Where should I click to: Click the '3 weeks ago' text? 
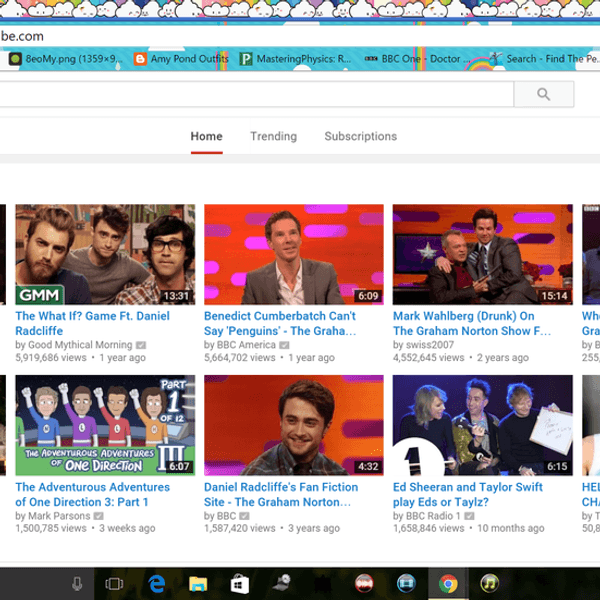127,528
